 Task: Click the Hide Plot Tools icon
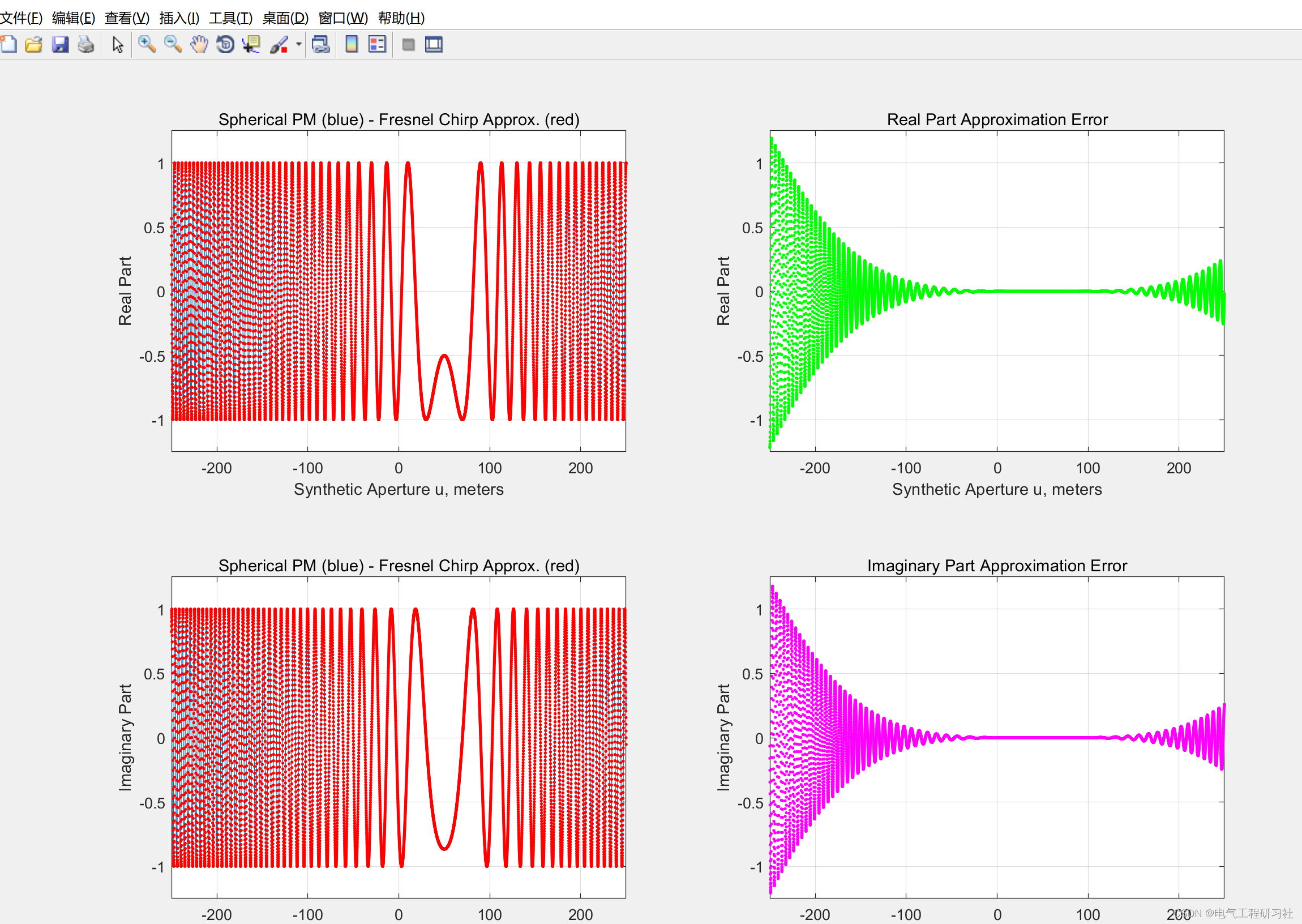[x=408, y=44]
